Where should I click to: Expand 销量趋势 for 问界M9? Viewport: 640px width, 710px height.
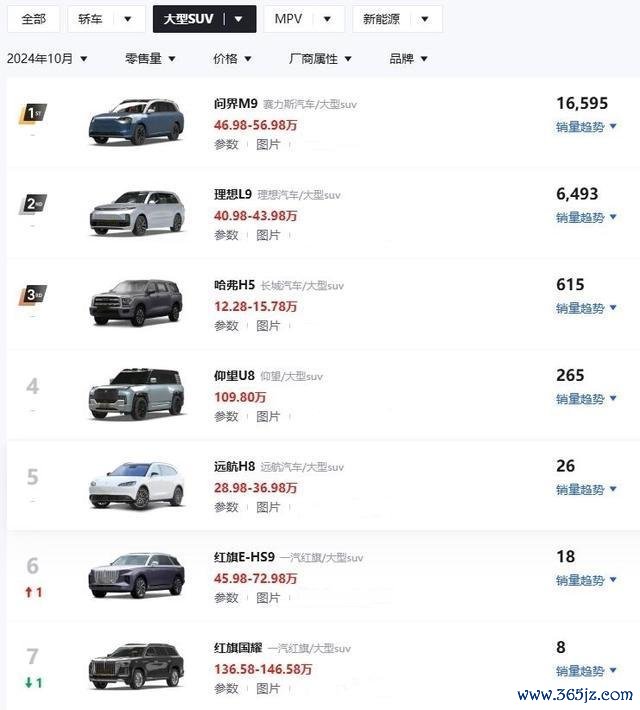pyautogui.click(x=586, y=127)
